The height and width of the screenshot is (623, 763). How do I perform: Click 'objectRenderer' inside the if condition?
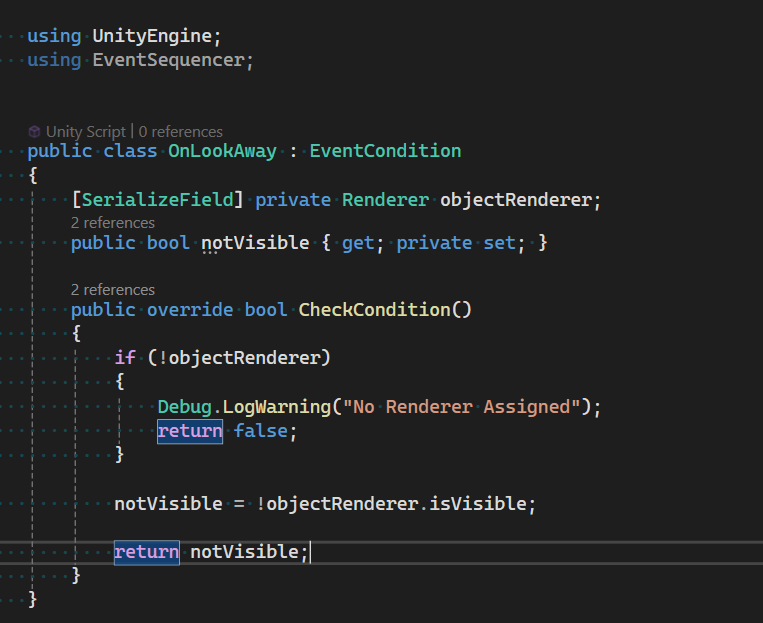point(244,358)
